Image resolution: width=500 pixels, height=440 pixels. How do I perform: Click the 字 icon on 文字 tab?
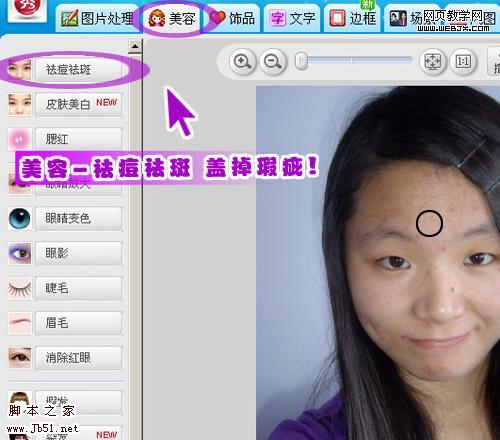coord(277,18)
